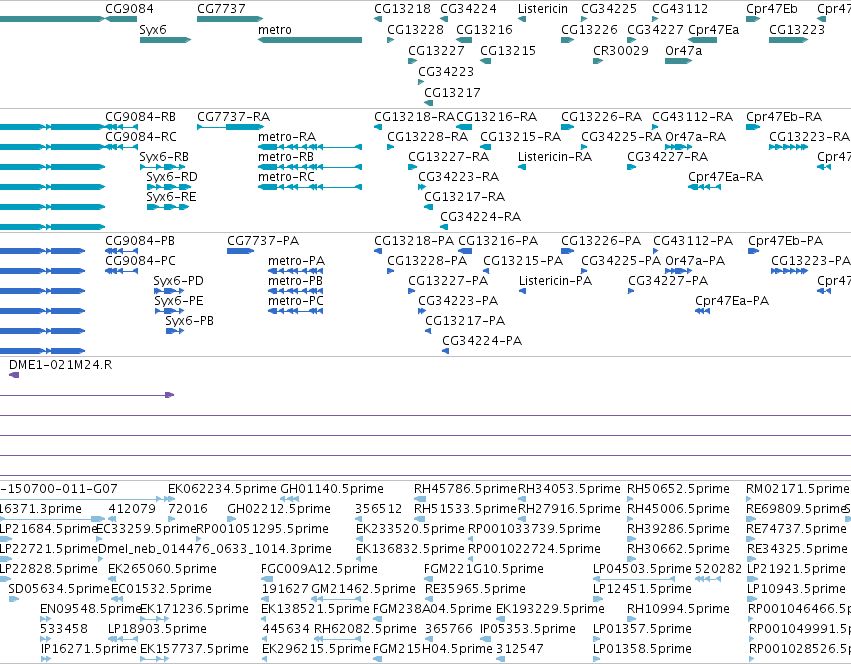Open the CG13226-RA transcript label

601,117
